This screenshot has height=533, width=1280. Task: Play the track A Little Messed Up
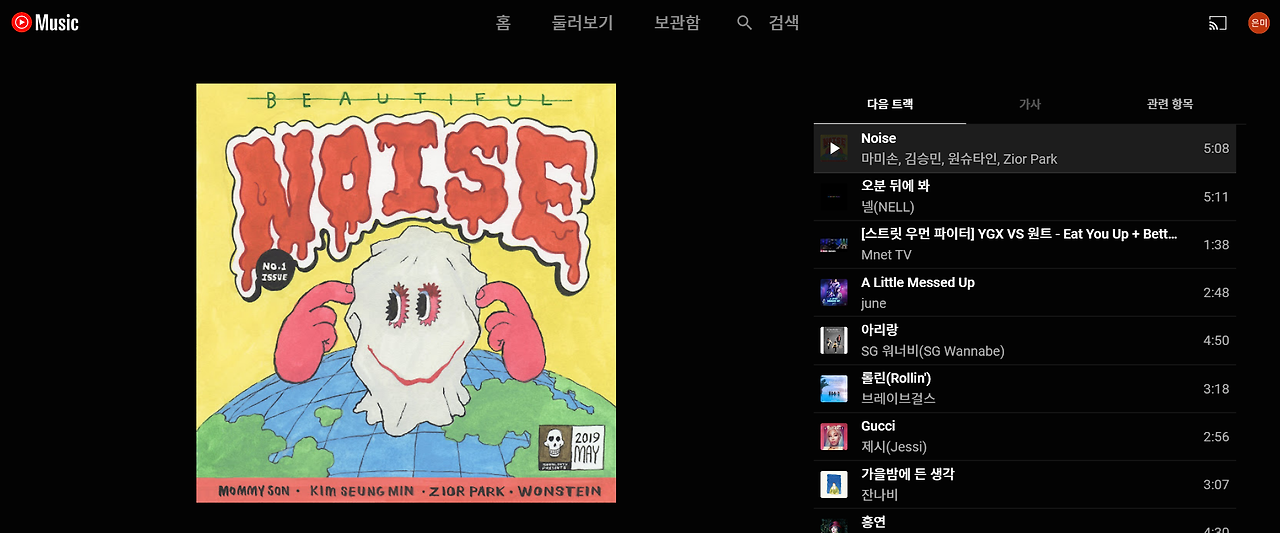point(918,282)
